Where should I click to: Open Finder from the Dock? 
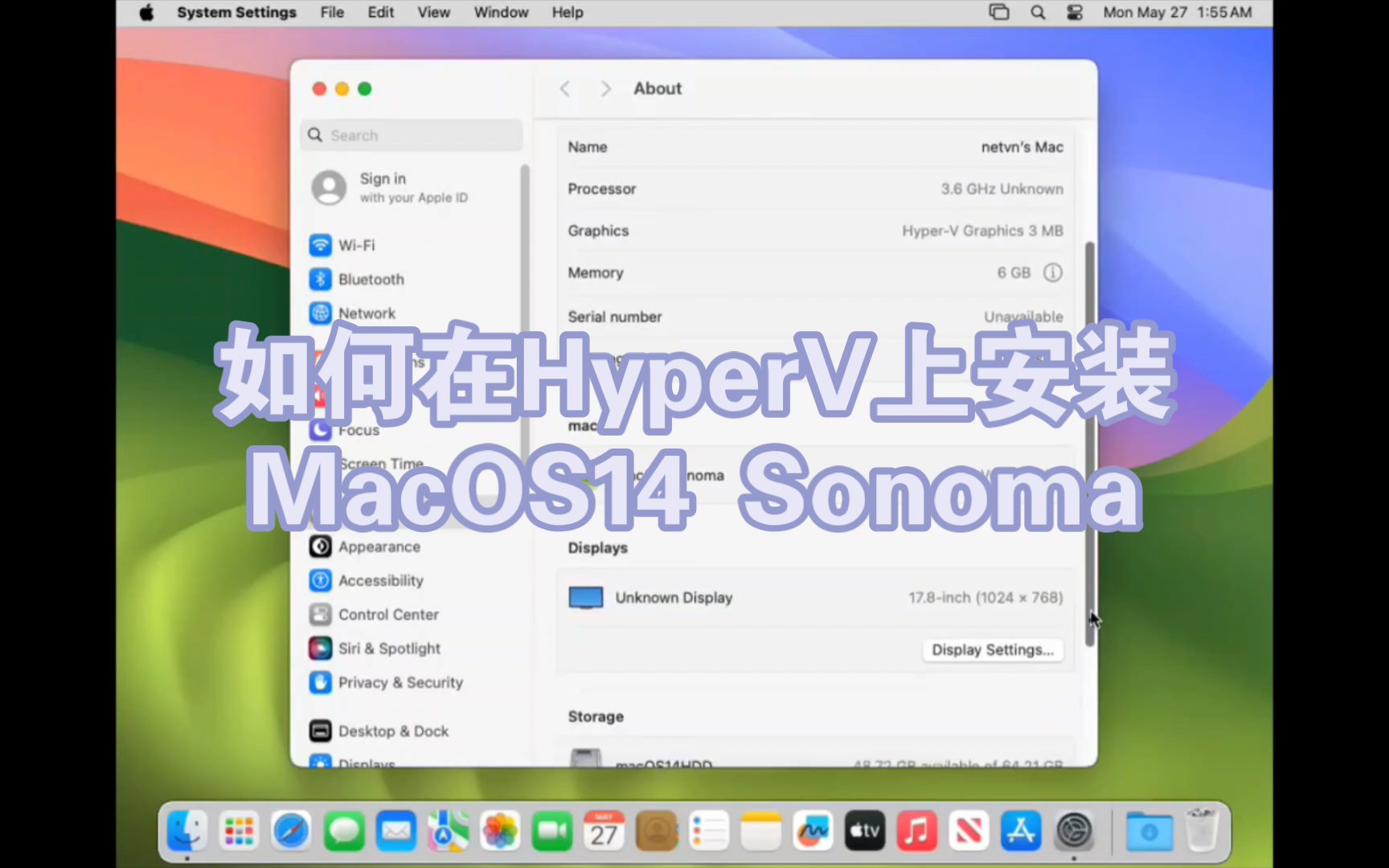(x=187, y=831)
